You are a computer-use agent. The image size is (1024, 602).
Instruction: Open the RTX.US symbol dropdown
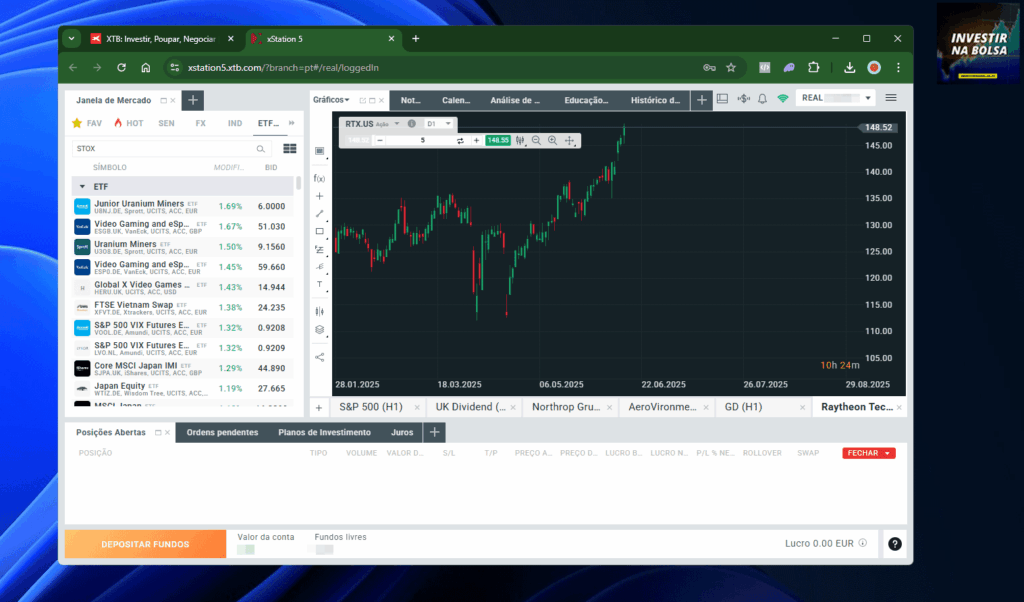[396, 123]
